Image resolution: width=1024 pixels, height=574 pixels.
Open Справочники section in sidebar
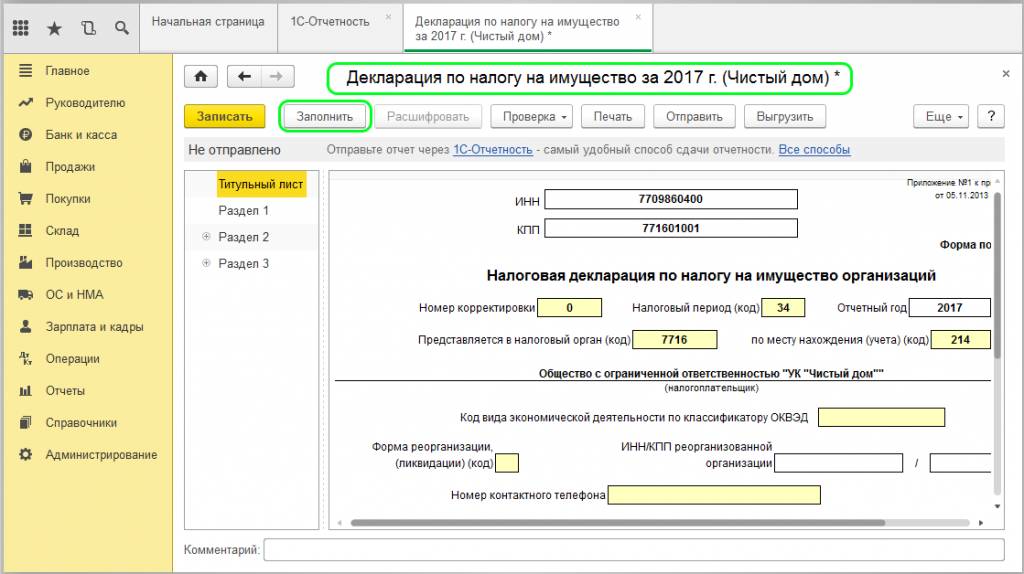click(x=81, y=423)
